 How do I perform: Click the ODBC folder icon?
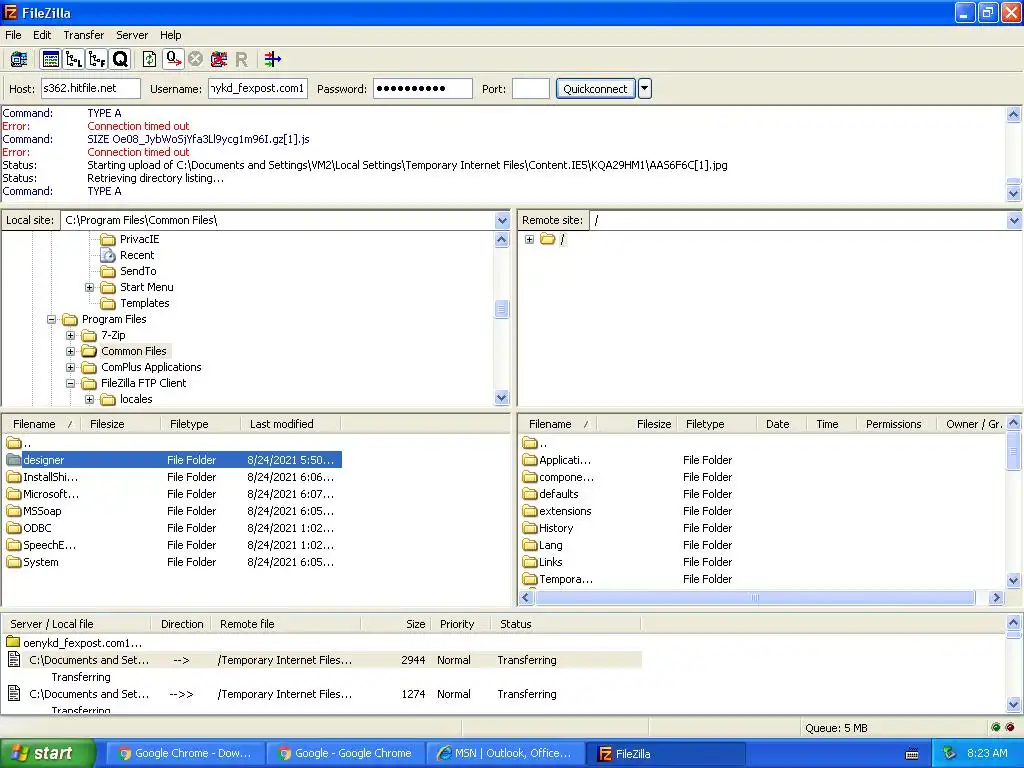[14, 528]
